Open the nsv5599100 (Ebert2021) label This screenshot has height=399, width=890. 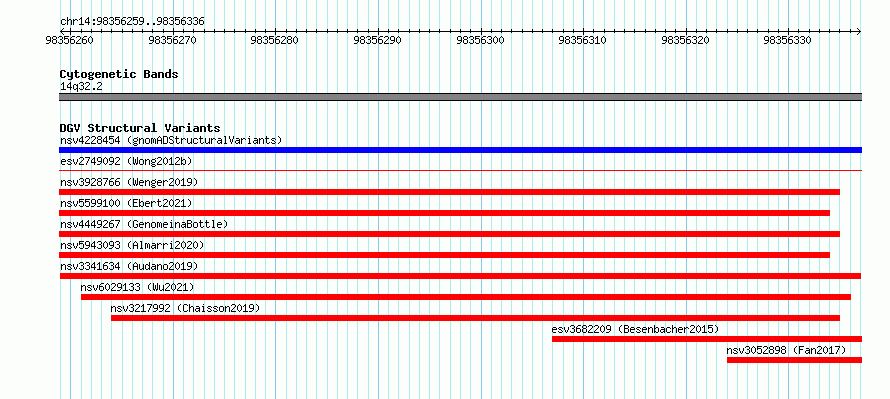126,203
